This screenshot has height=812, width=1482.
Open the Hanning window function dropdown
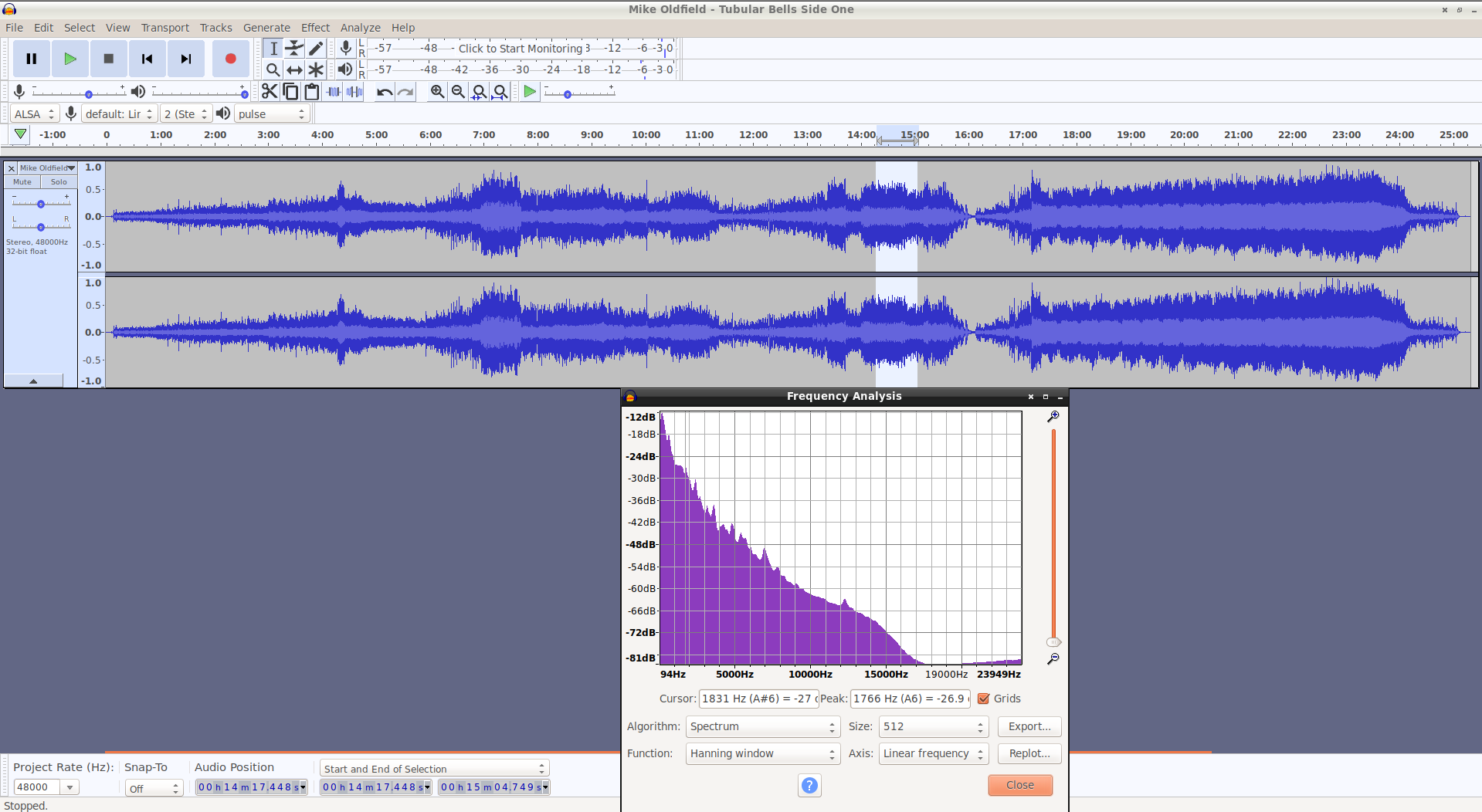[762, 753]
